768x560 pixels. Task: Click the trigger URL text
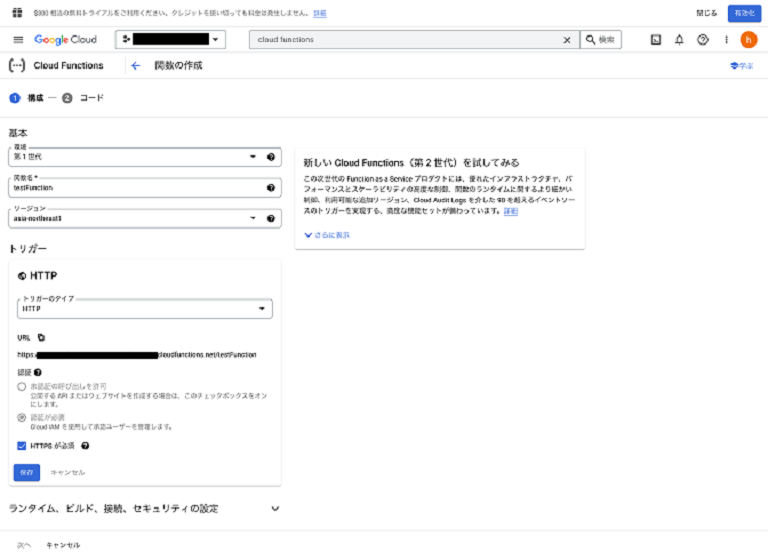pyautogui.click(x=137, y=355)
